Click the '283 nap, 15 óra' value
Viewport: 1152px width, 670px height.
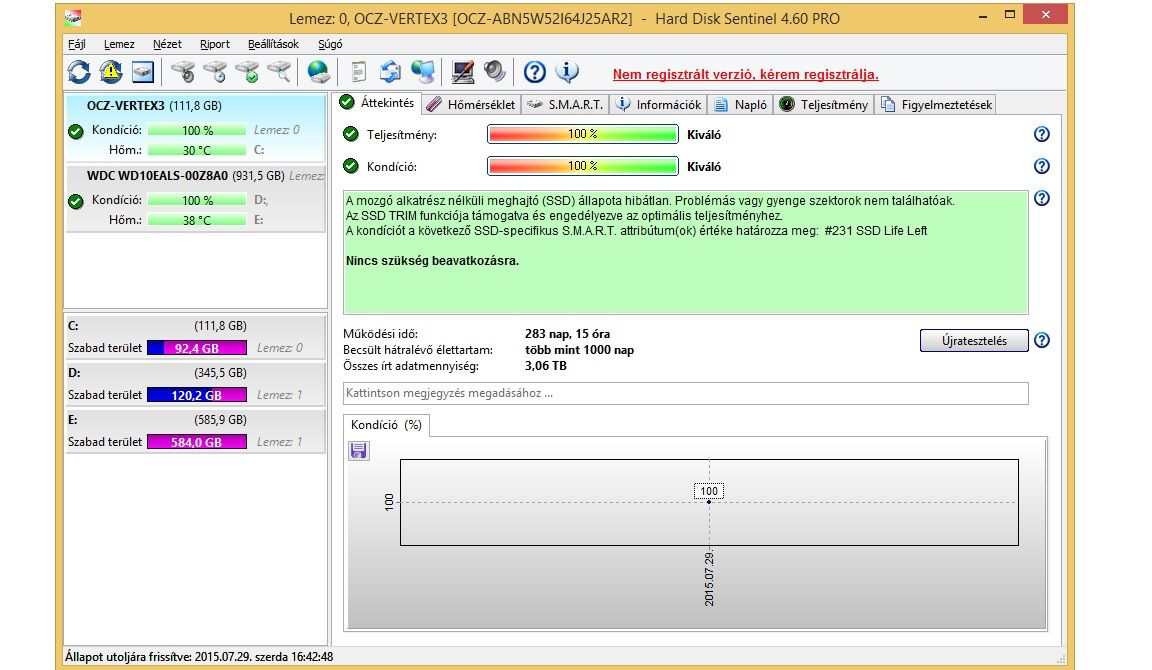click(x=567, y=334)
